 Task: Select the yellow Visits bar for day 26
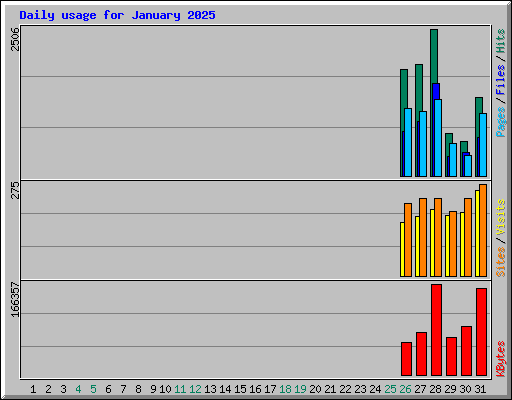(x=402, y=249)
